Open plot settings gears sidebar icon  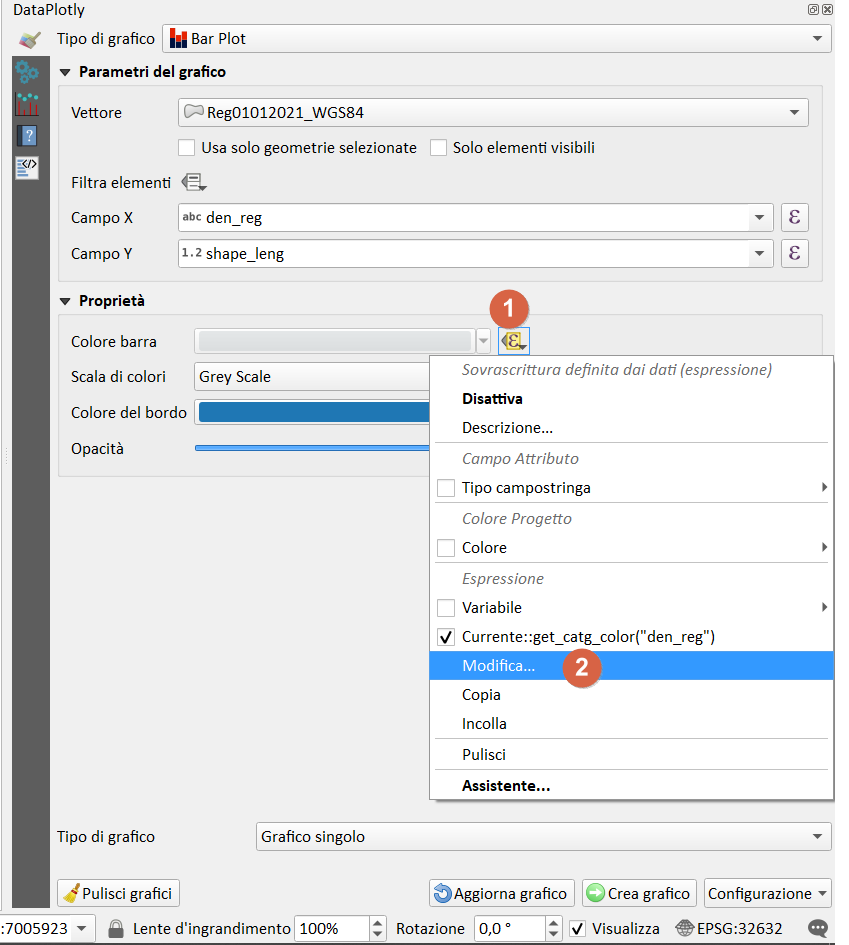pos(27,73)
